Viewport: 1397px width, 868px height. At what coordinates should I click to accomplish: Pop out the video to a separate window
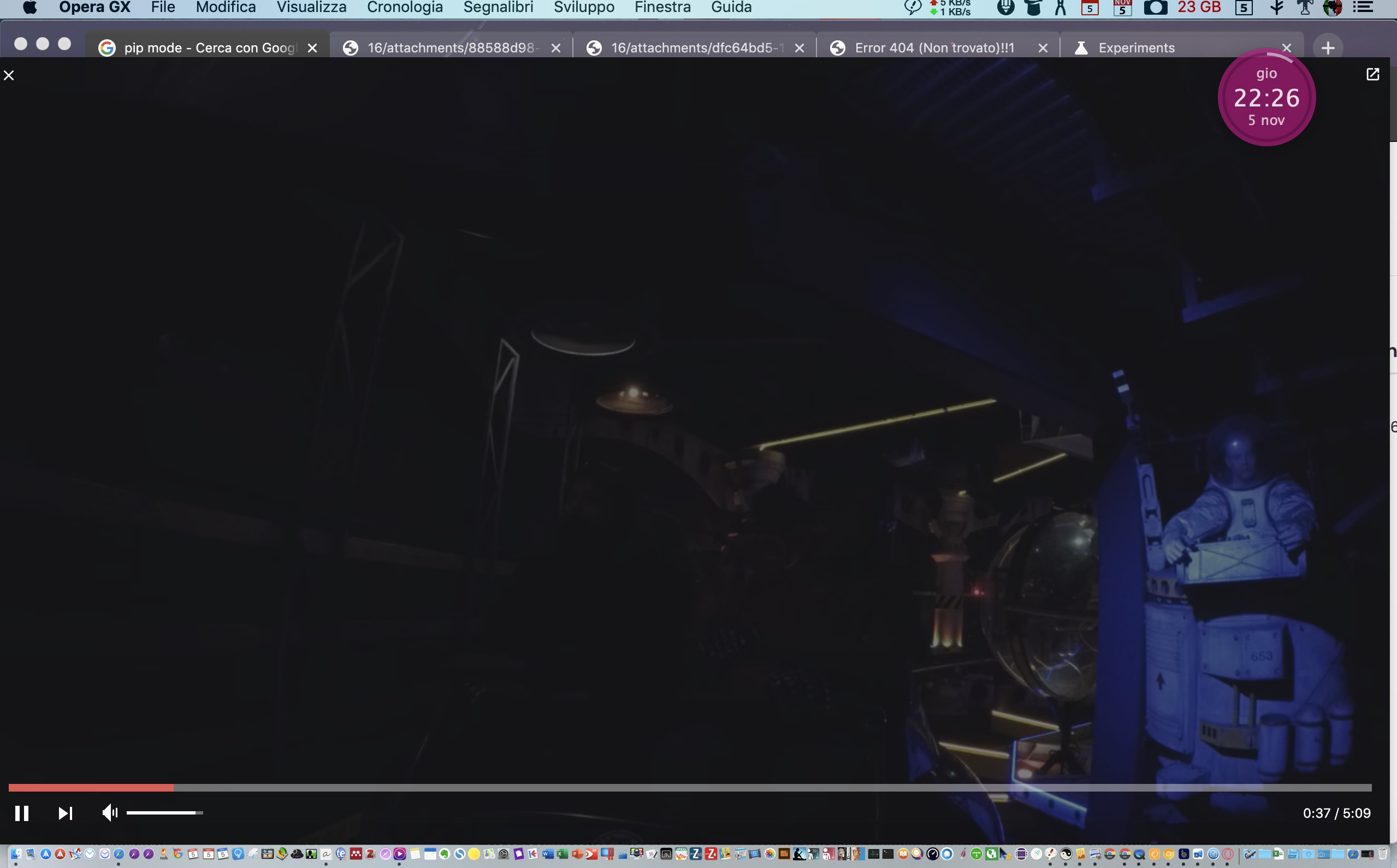1372,74
